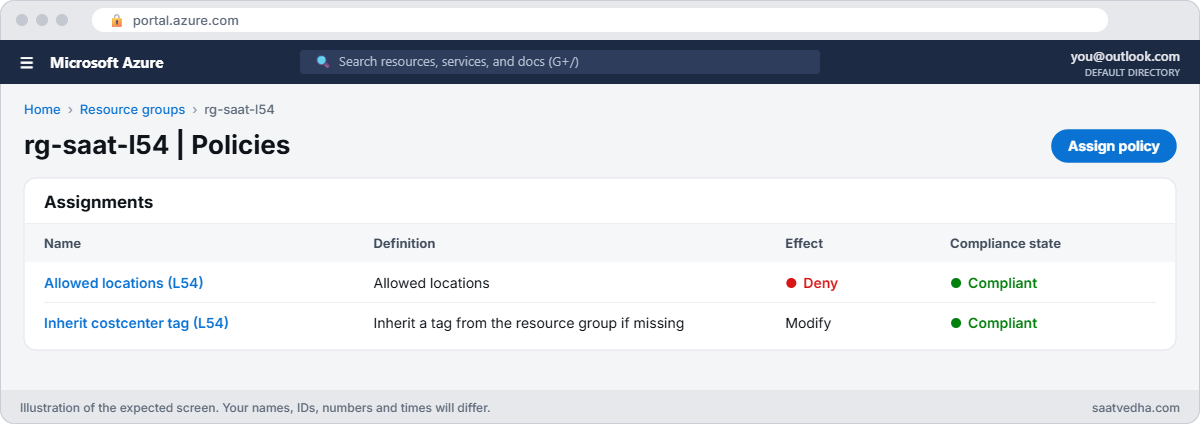Open the Allowed locations (L54) assignment

click(124, 283)
